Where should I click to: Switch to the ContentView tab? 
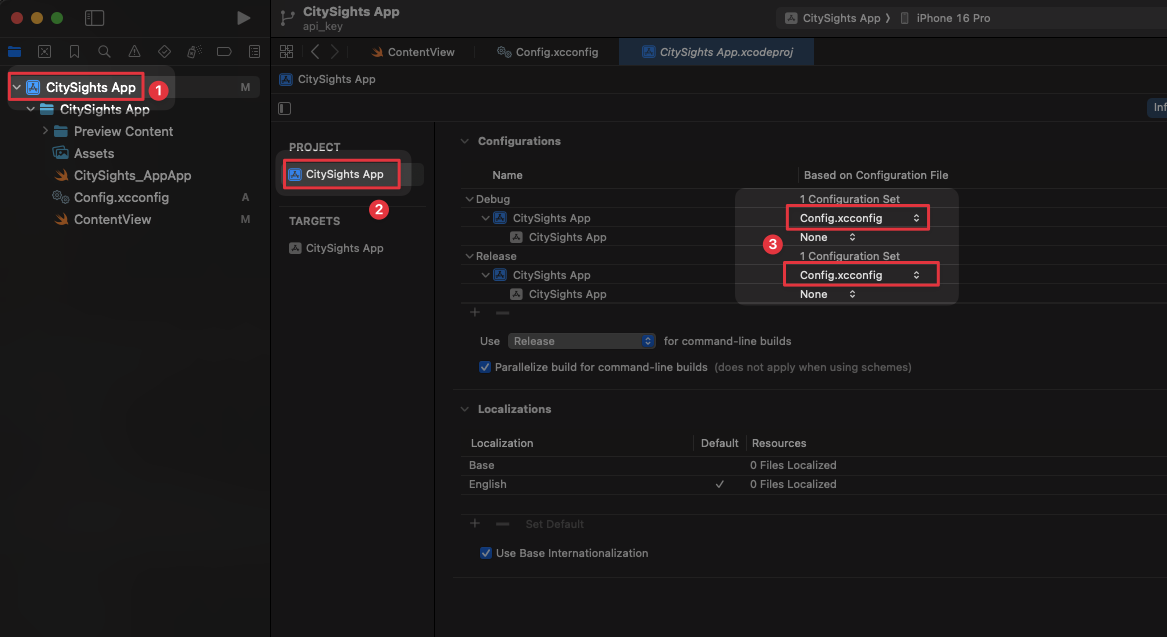pyautogui.click(x=412, y=51)
